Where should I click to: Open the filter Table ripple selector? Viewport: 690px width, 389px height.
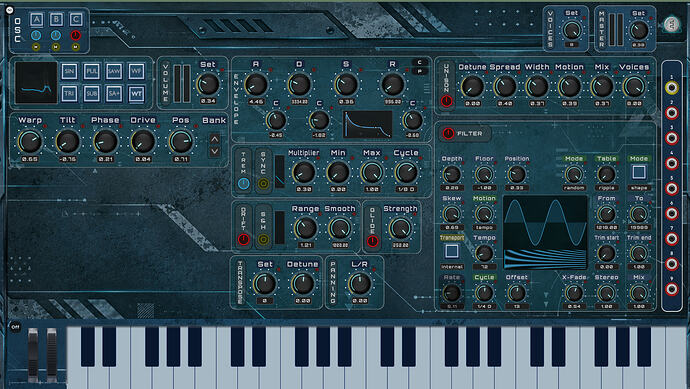point(606,175)
